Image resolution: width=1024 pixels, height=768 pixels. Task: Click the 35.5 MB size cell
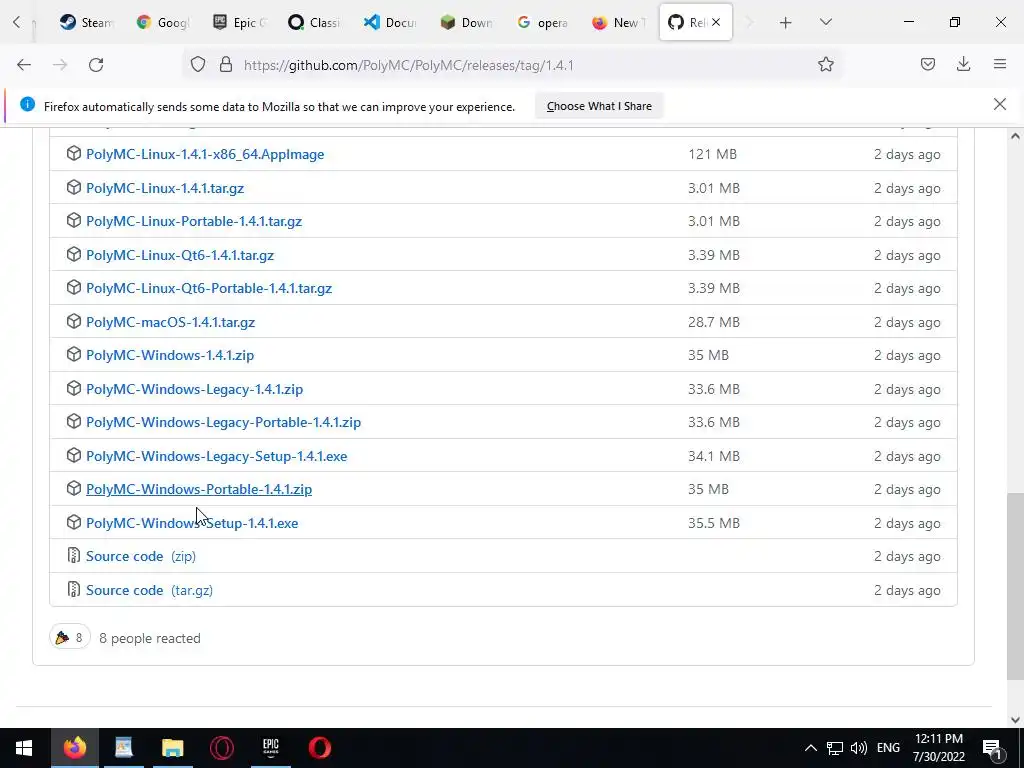(714, 523)
